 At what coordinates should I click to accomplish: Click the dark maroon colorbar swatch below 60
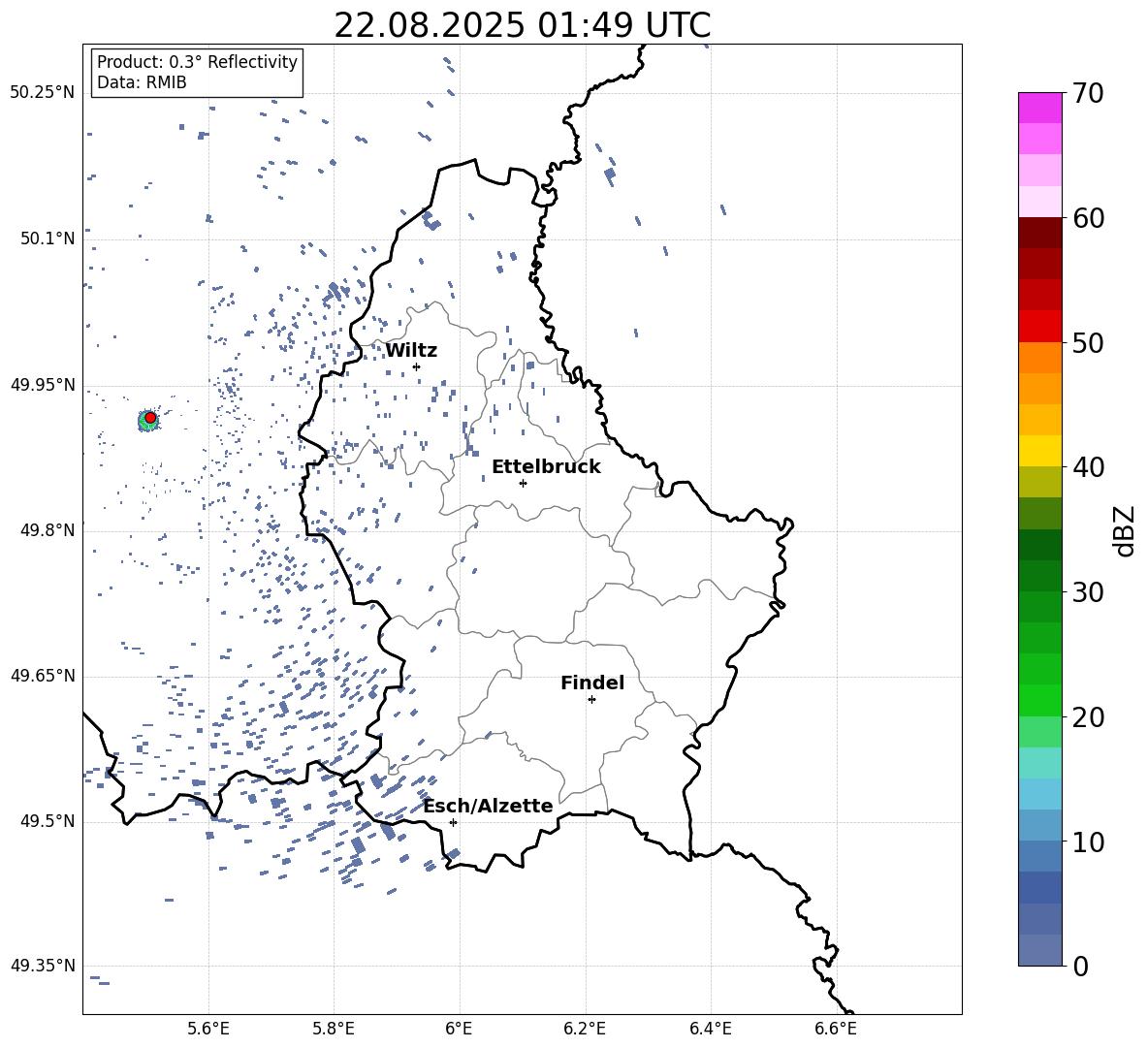click(x=1040, y=233)
